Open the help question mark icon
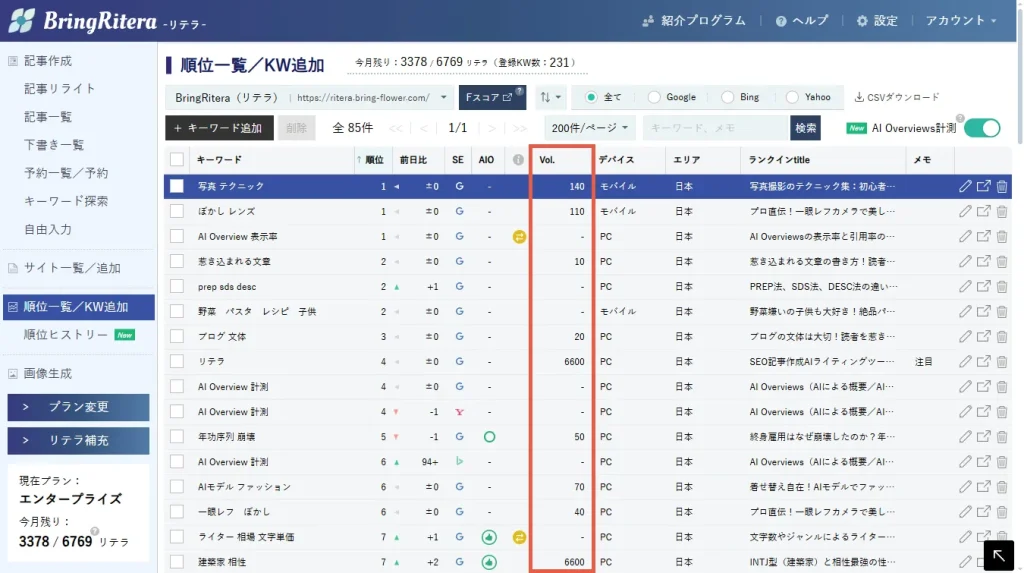 point(780,21)
